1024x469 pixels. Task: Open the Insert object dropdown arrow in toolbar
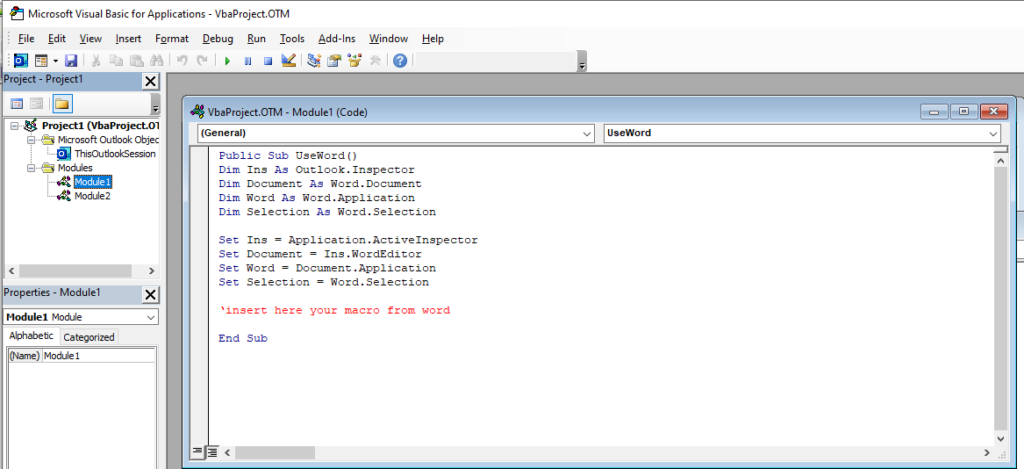point(56,61)
